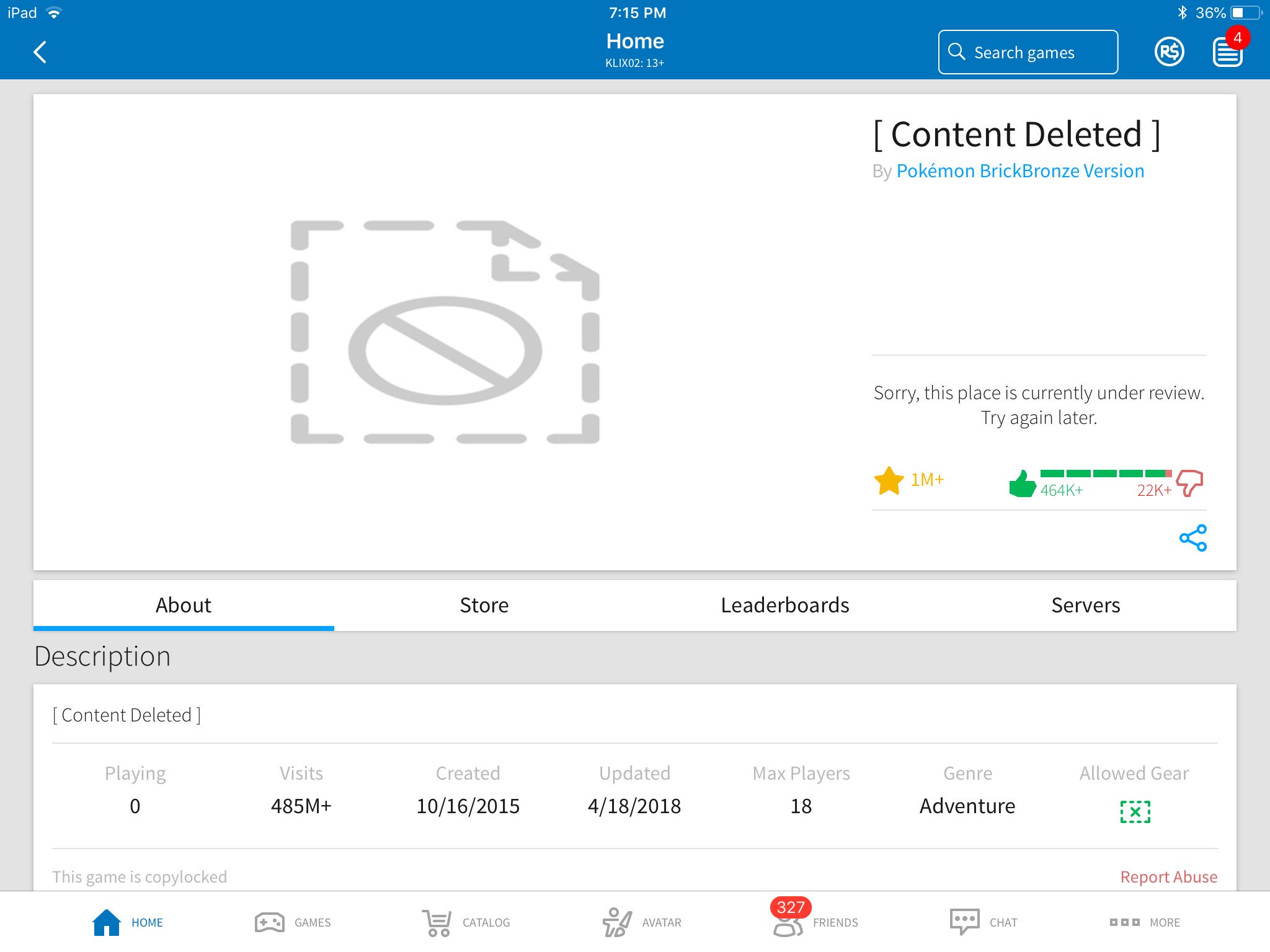Image resolution: width=1270 pixels, height=952 pixels.
Task: Open the notifications list icon
Action: [x=1228, y=53]
